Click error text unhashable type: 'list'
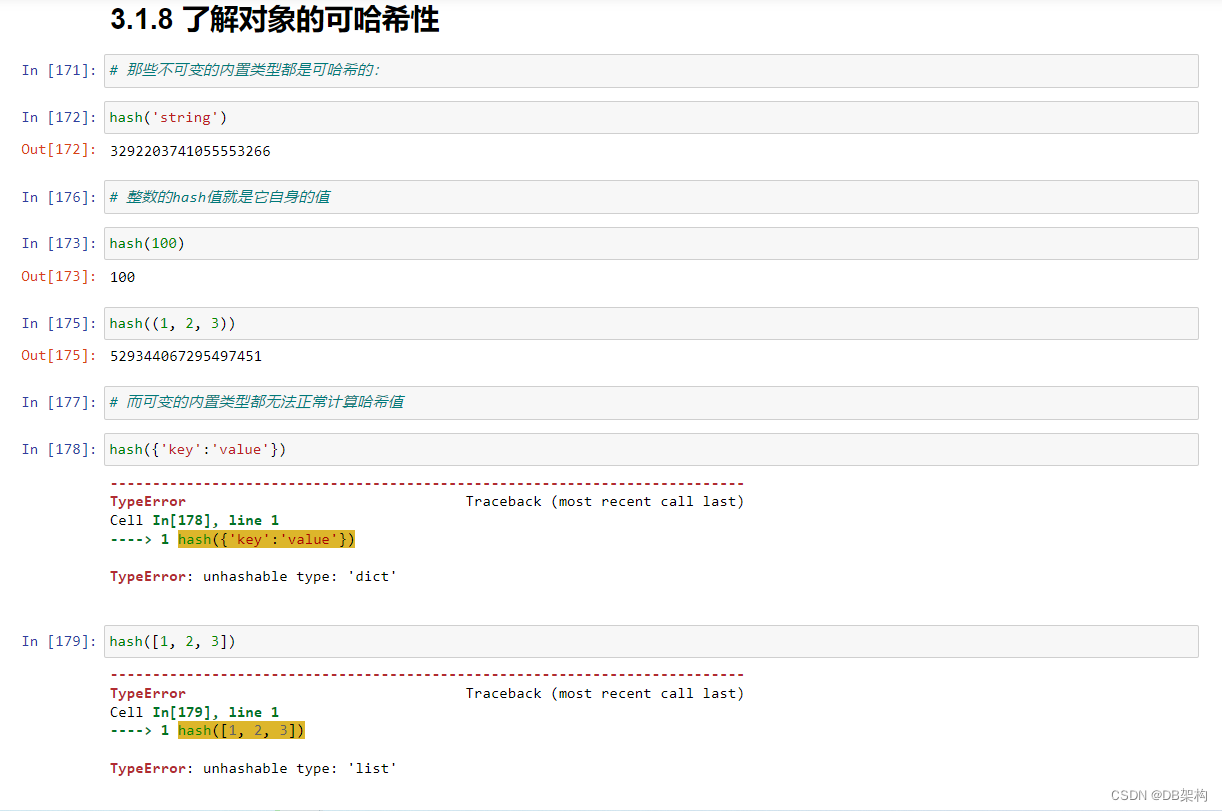Viewport: 1222px width, 811px height. click(300, 769)
